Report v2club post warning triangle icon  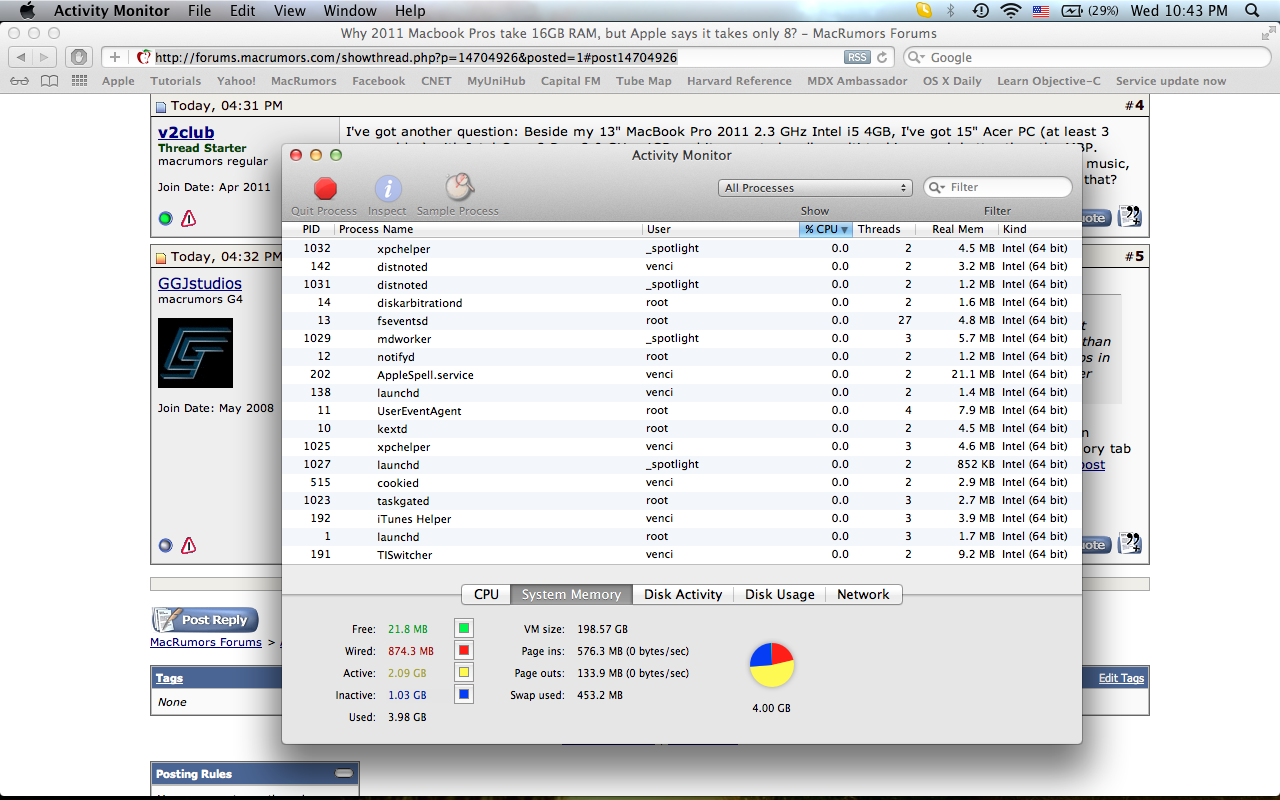coord(188,218)
